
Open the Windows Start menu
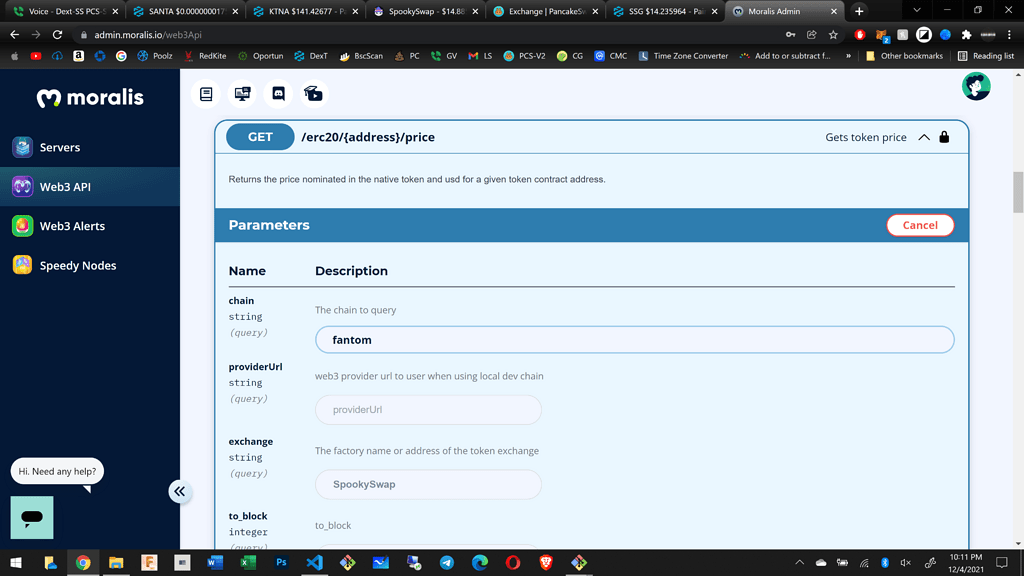tap(16, 562)
